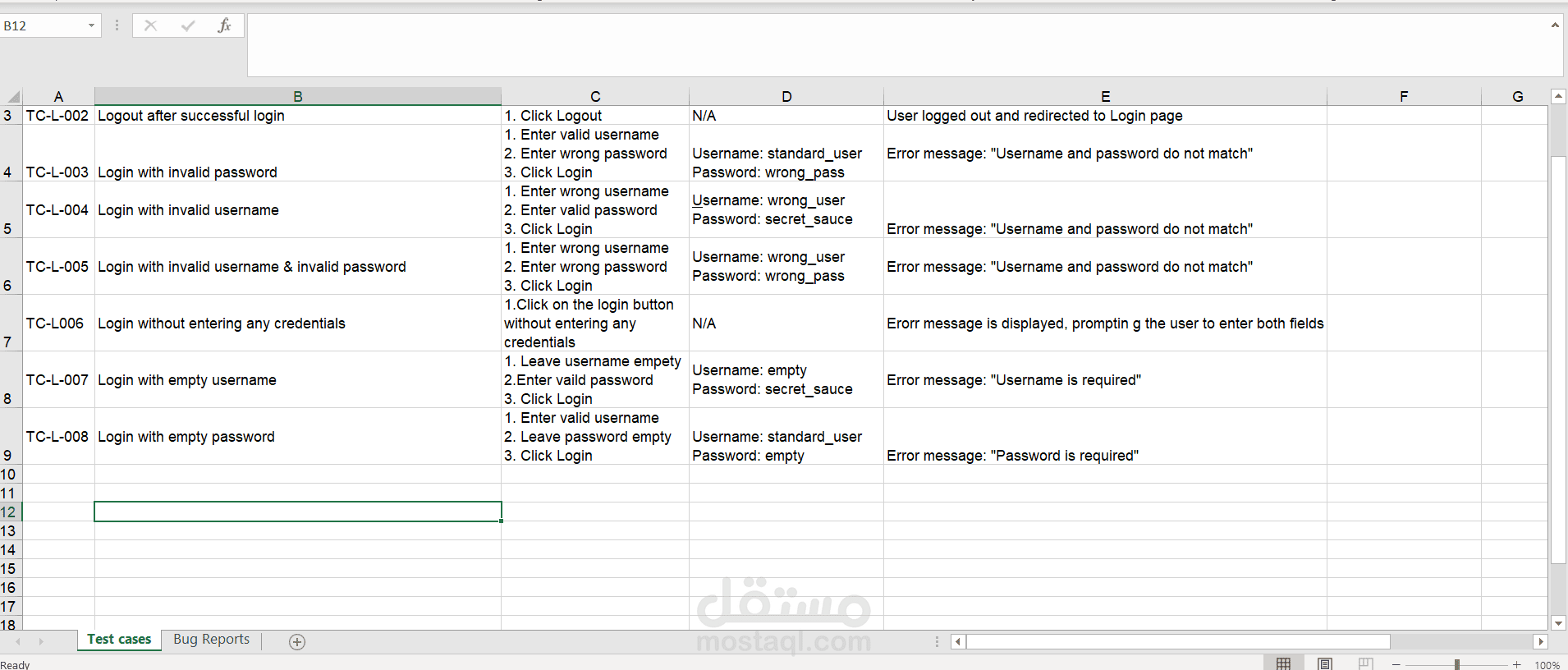Viewport: 1568px width, 670px height.
Task: Select 'Password: empty' test data cell
Action: click(x=786, y=437)
